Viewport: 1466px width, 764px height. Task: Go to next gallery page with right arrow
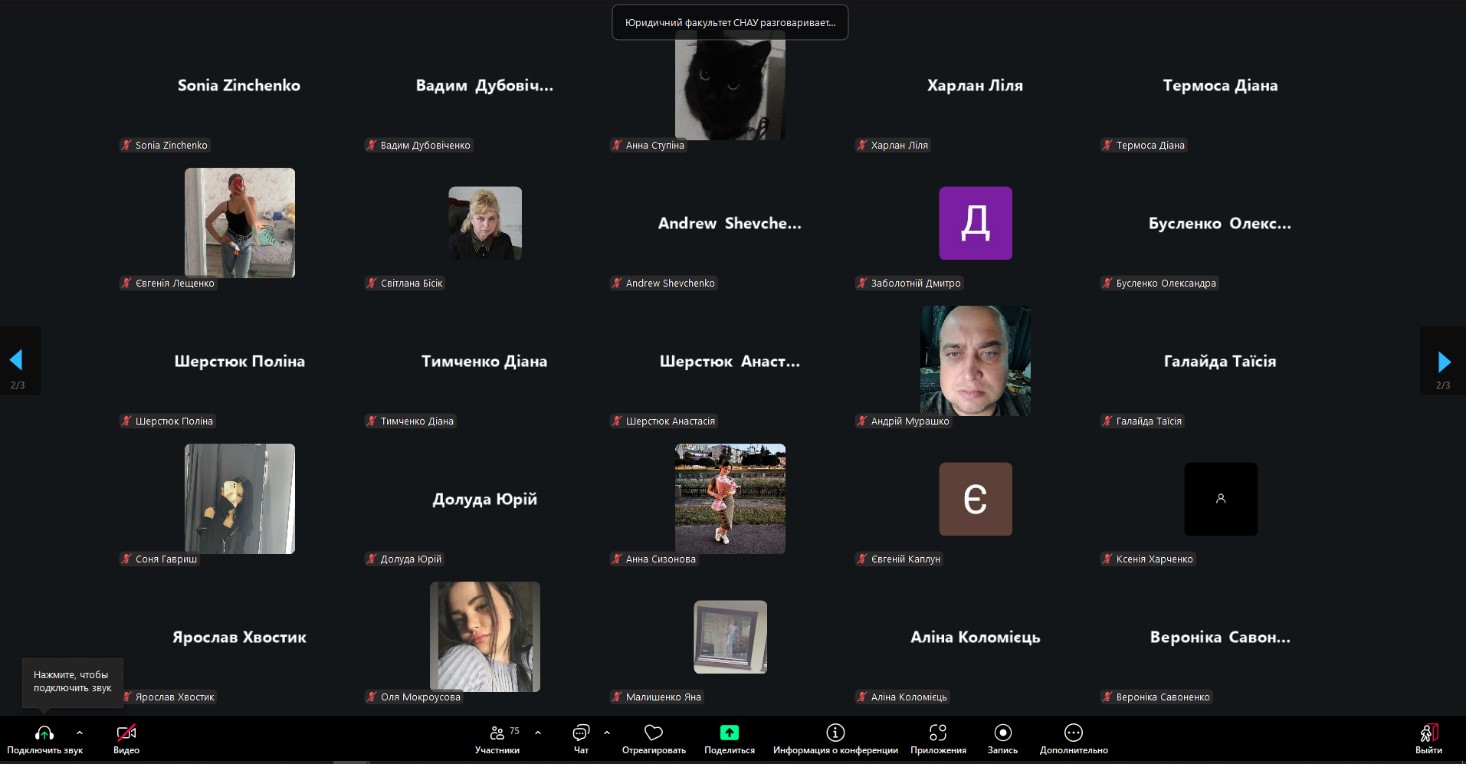pos(1443,361)
